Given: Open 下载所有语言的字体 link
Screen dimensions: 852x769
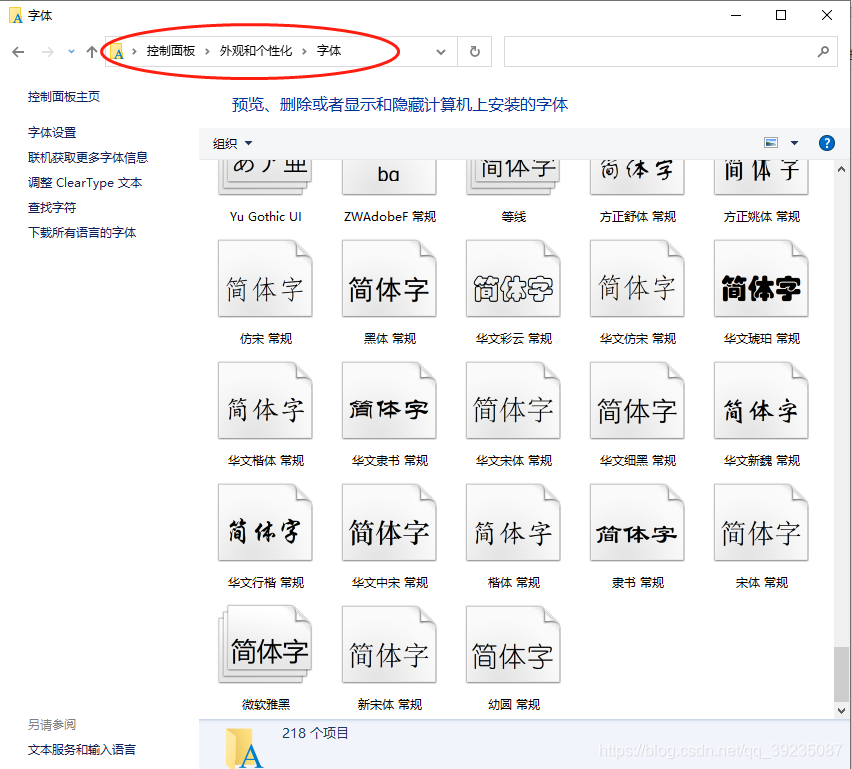Looking at the screenshot, I should click(82, 233).
